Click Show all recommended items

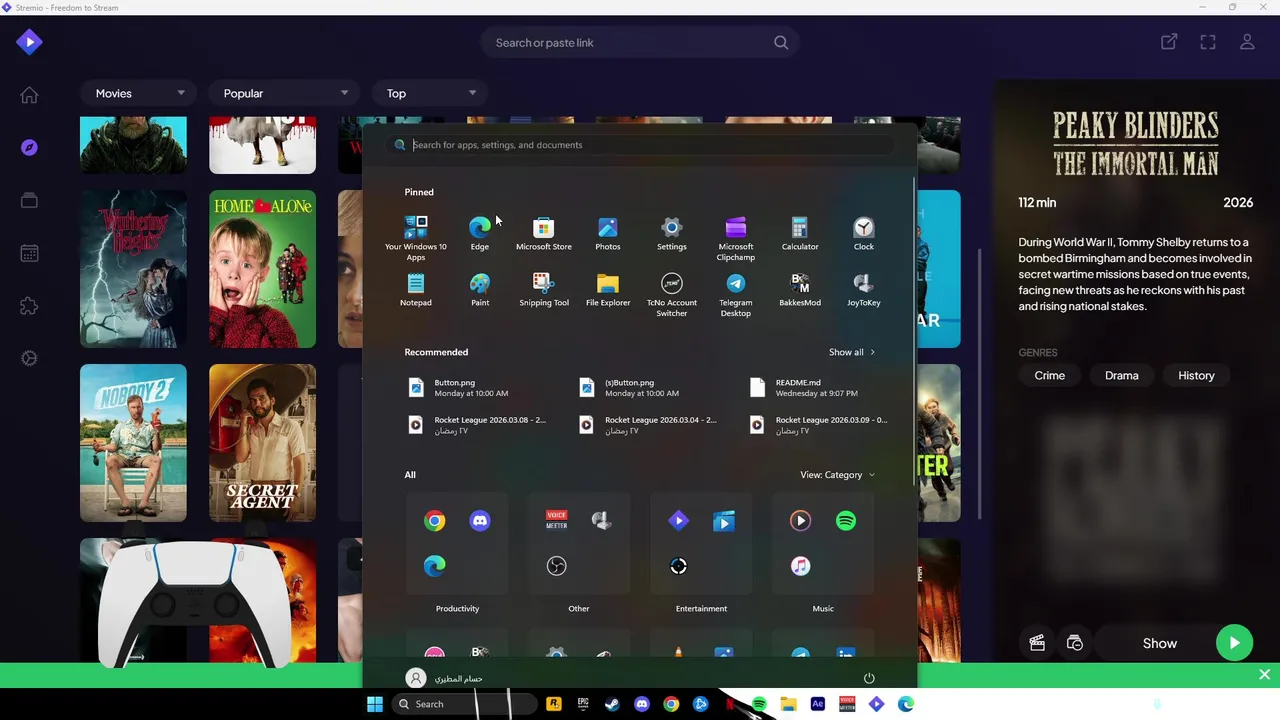[x=852, y=352]
